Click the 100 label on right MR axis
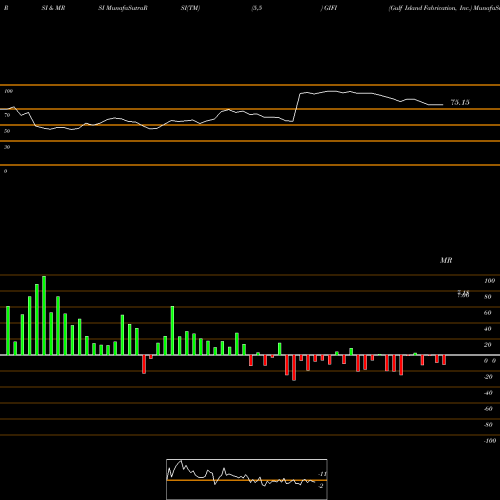Image resolution: width=500 pixels, height=500 pixels. 489,281
